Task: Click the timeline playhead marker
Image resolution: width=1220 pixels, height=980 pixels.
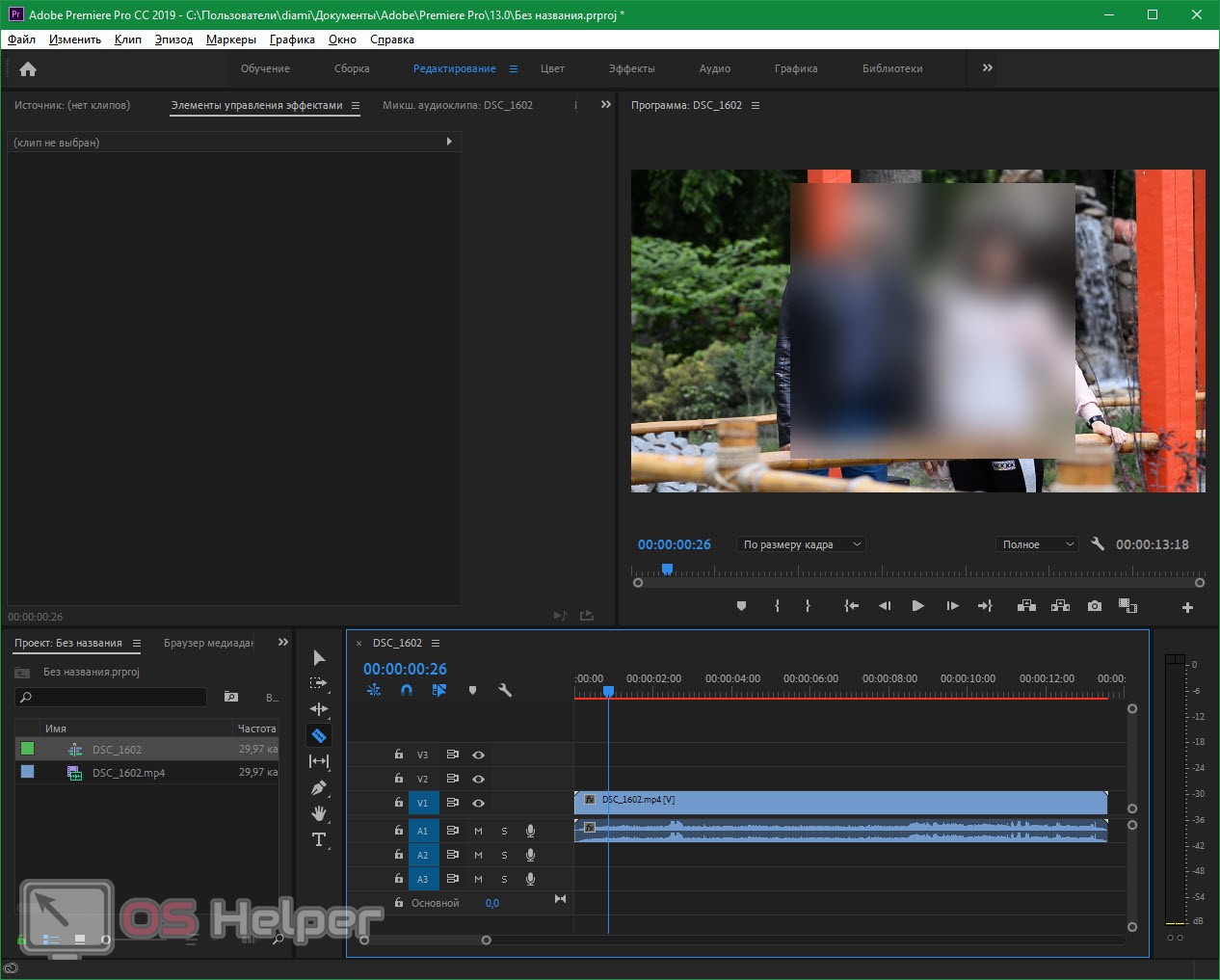Action: pos(608,691)
